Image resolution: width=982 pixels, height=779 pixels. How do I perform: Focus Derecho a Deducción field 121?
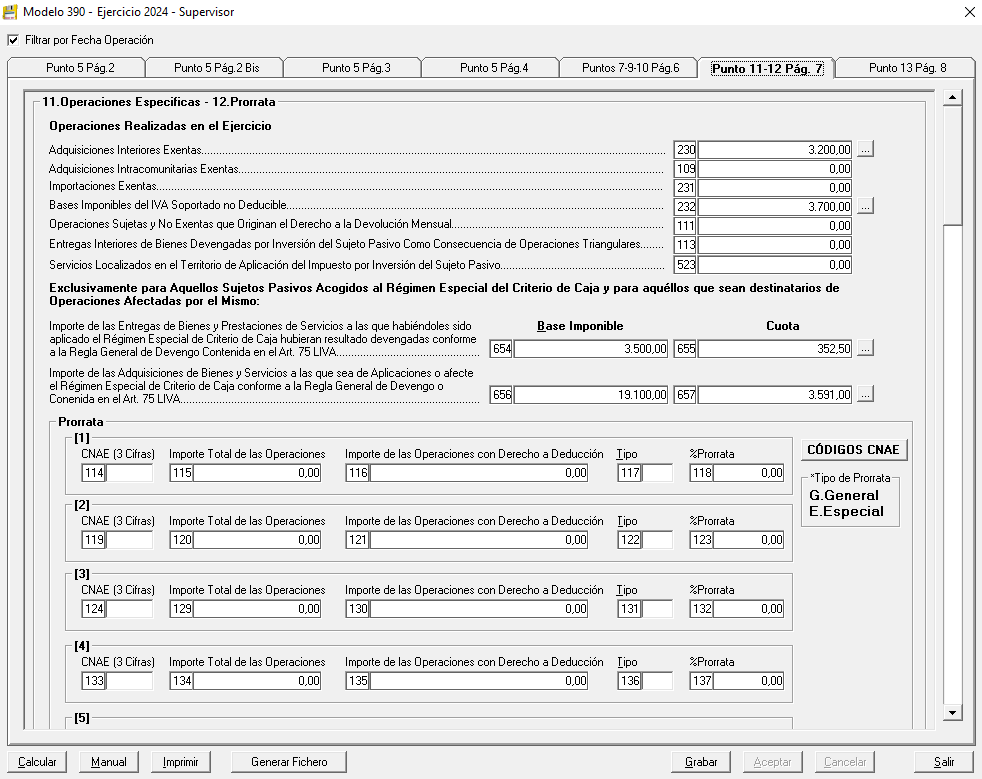[478, 540]
